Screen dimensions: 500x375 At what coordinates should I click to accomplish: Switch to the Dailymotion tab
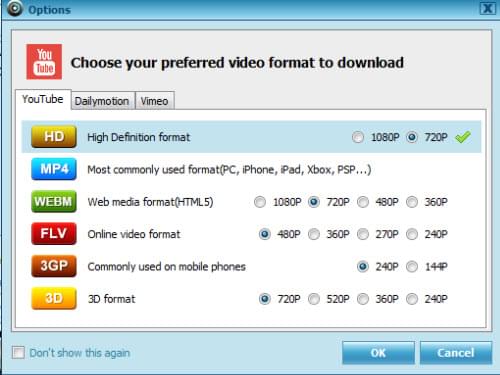tap(102, 101)
